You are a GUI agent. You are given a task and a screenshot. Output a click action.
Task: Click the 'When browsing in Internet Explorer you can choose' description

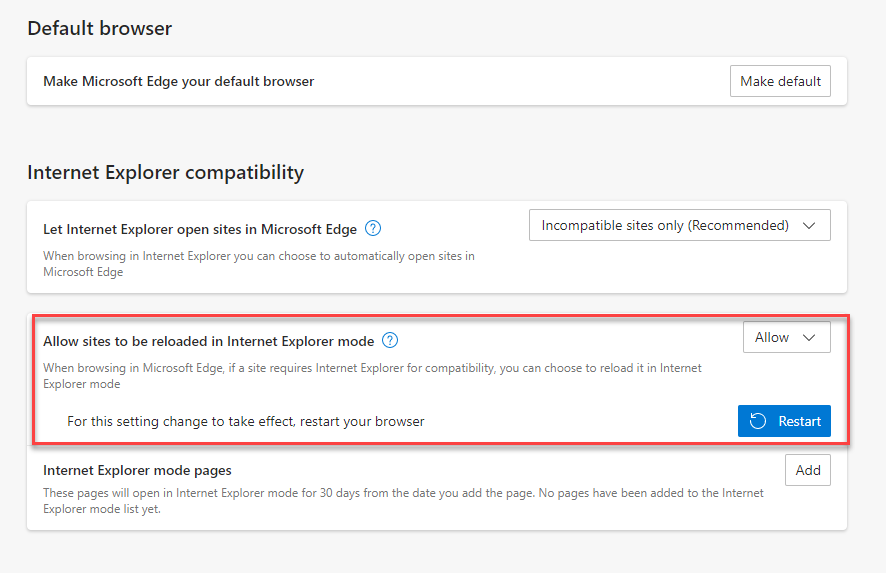[259, 264]
